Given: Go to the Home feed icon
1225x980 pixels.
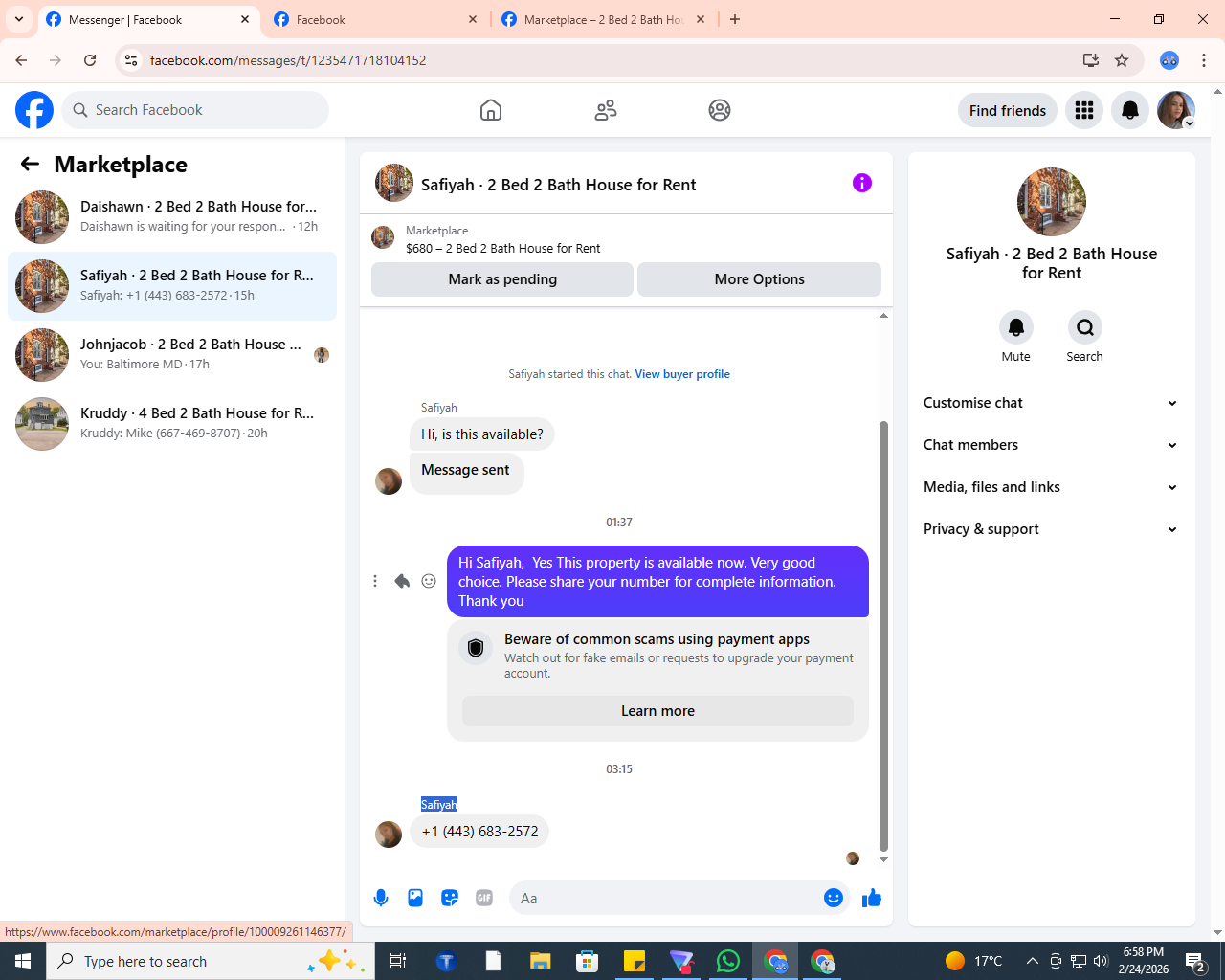Looking at the screenshot, I should click(x=491, y=110).
